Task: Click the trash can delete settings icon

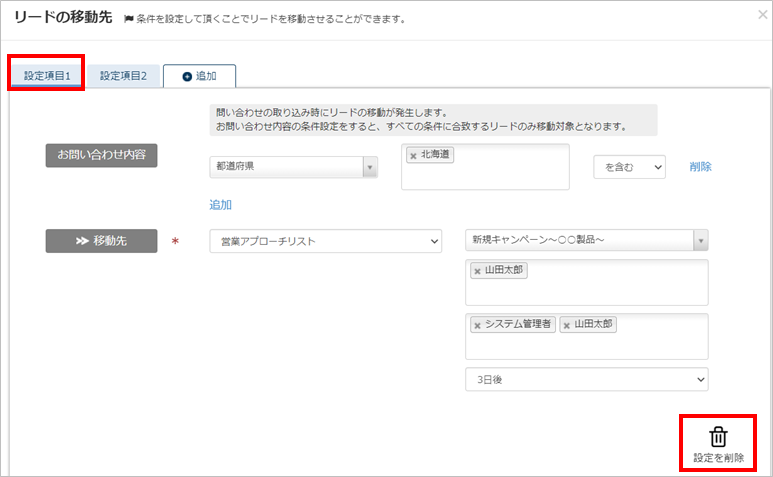Action: click(718, 437)
